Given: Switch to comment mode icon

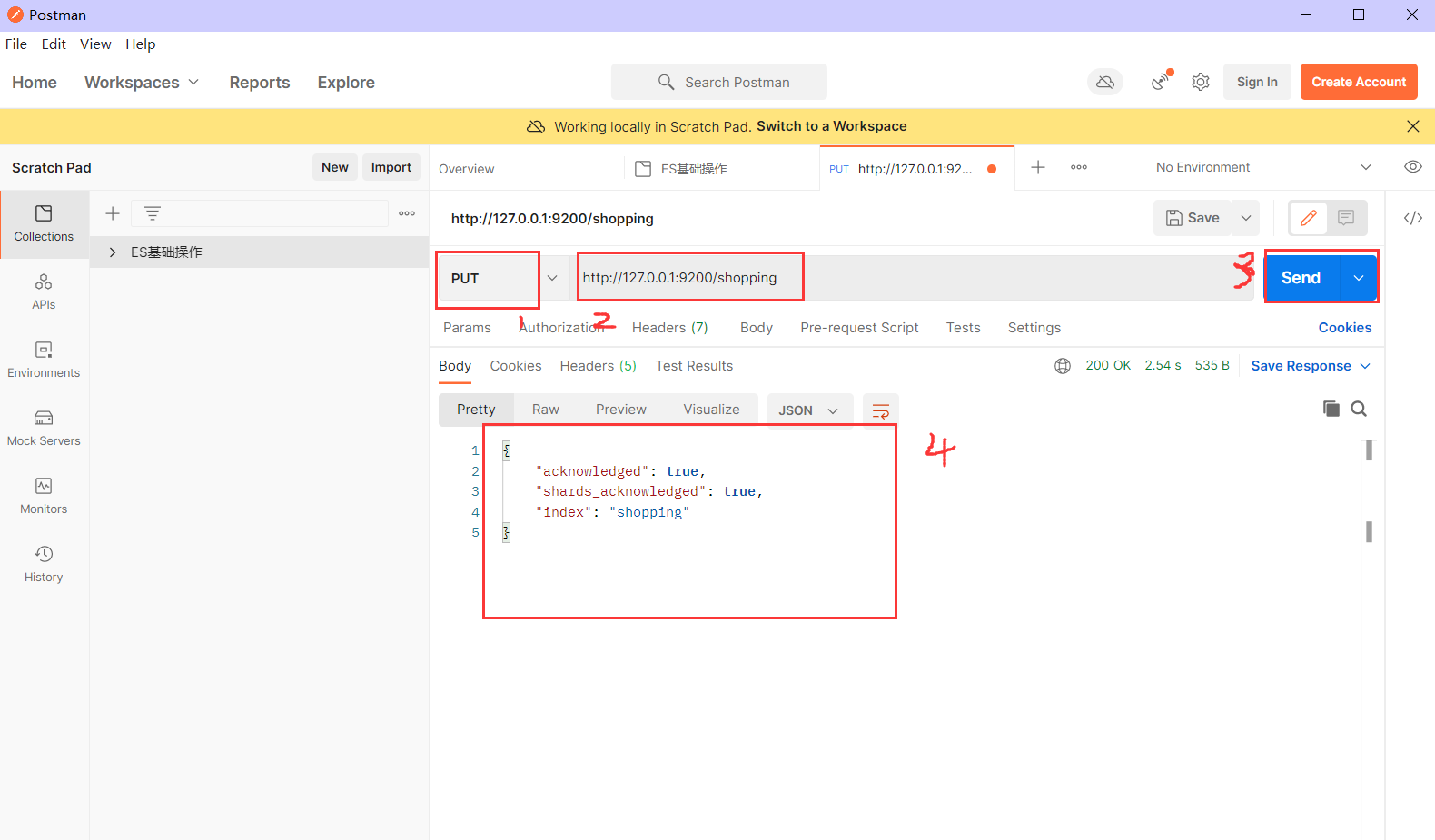Looking at the screenshot, I should coord(1346,218).
